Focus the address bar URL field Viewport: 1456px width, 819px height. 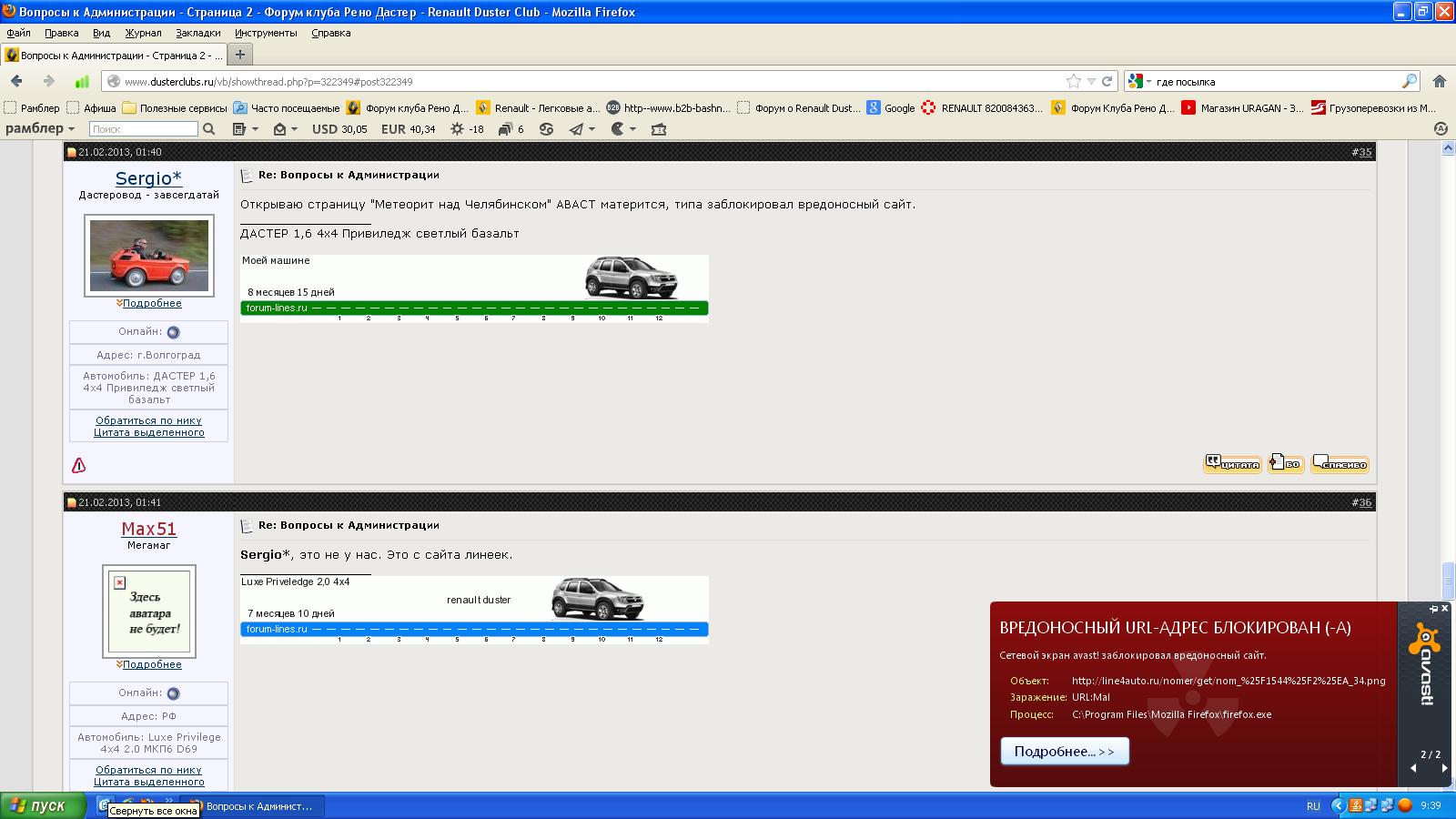(x=582, y=81)
